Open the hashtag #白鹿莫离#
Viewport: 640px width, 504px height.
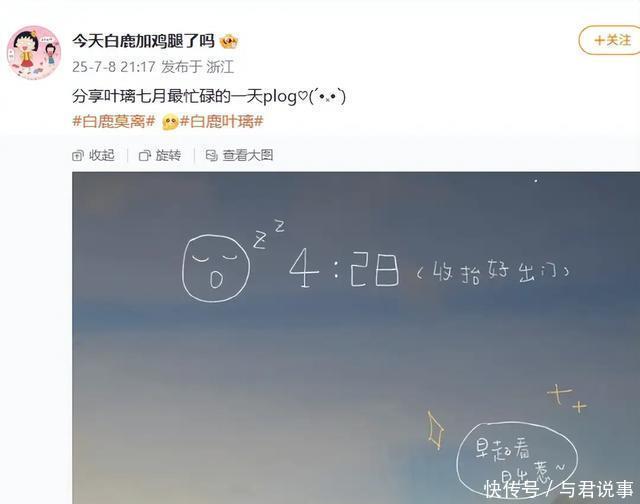tap(114, 121)
